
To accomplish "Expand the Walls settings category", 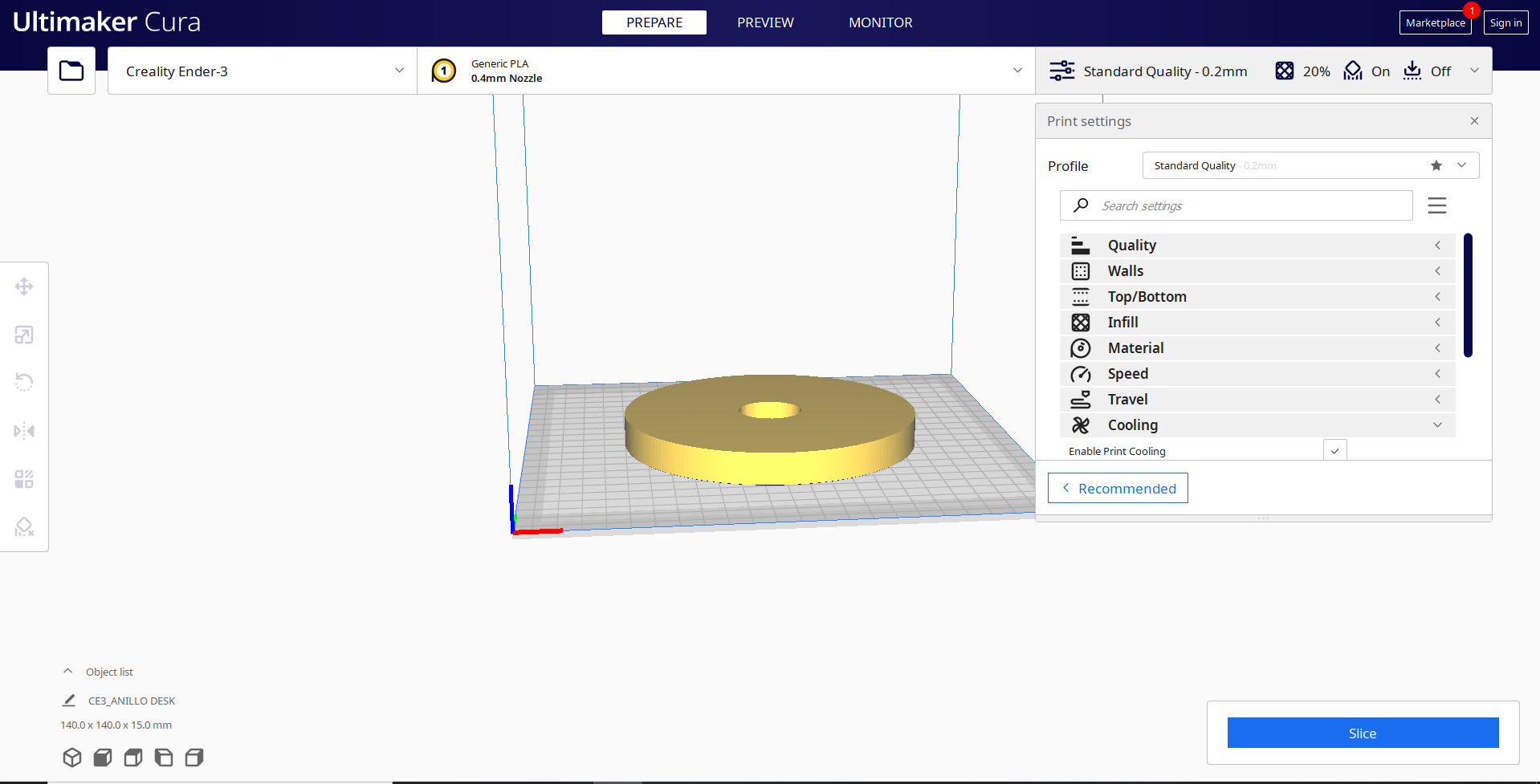I will (x=1257, y=271).
